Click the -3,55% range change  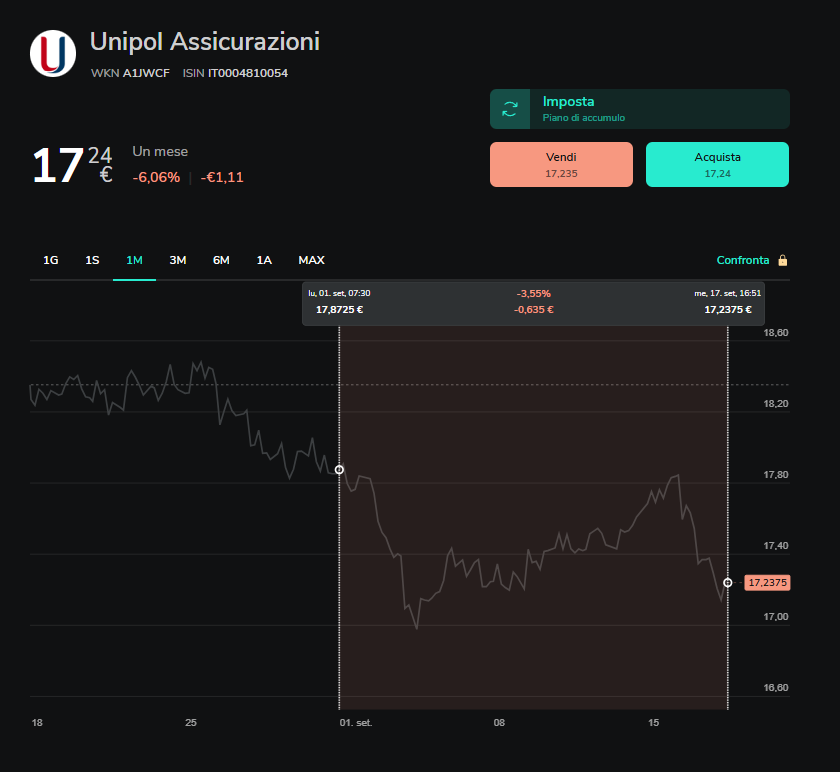534,294
